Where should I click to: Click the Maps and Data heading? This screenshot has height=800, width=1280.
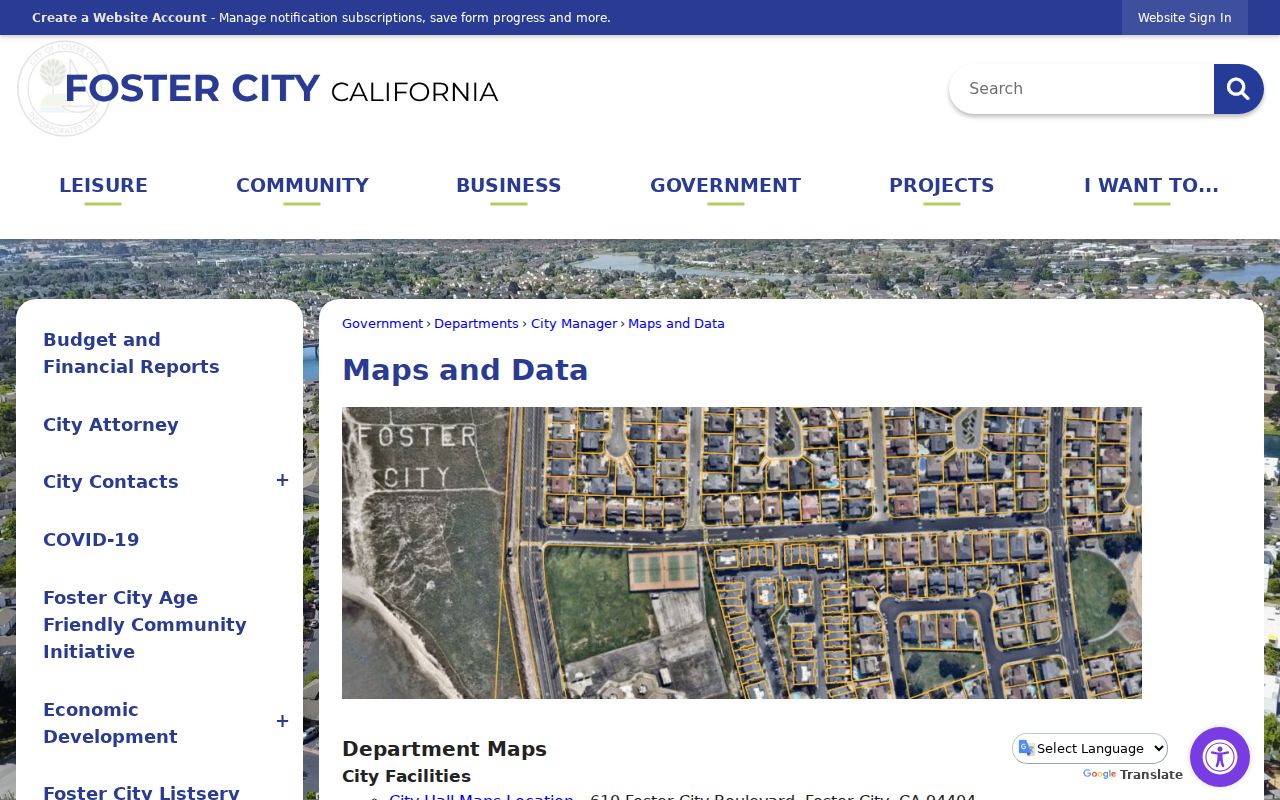click(x=465, y=370)
